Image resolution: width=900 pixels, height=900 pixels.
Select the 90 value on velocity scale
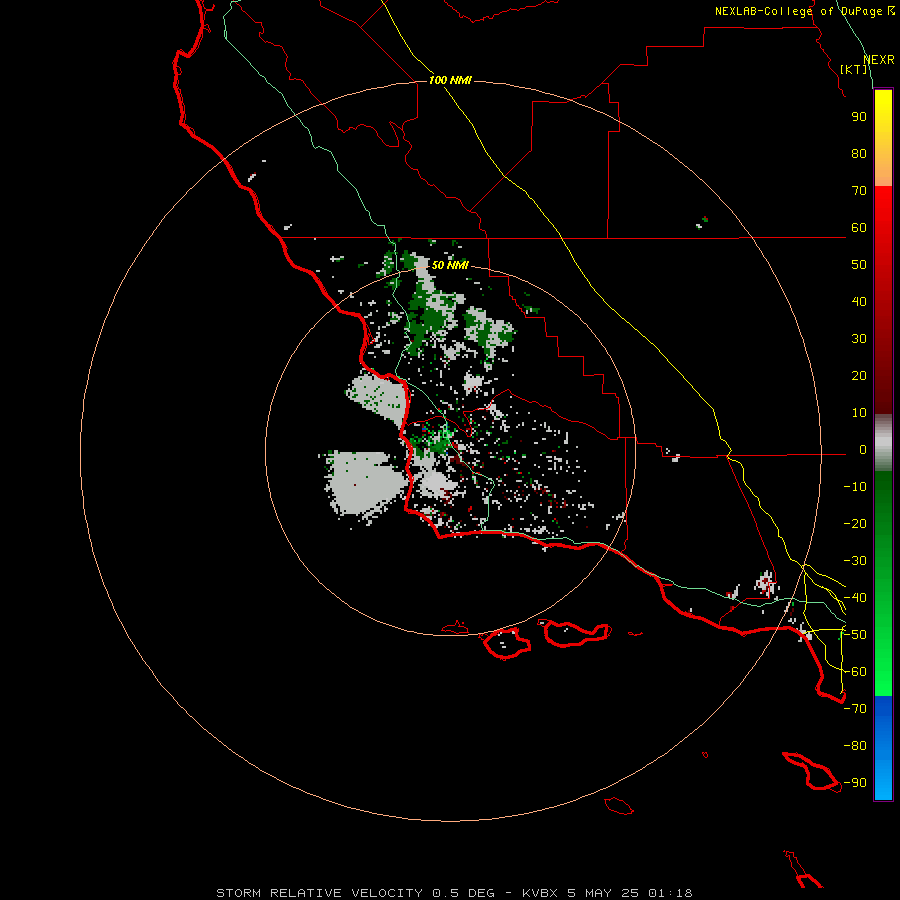pyautogui.click(x=859, y=117)
